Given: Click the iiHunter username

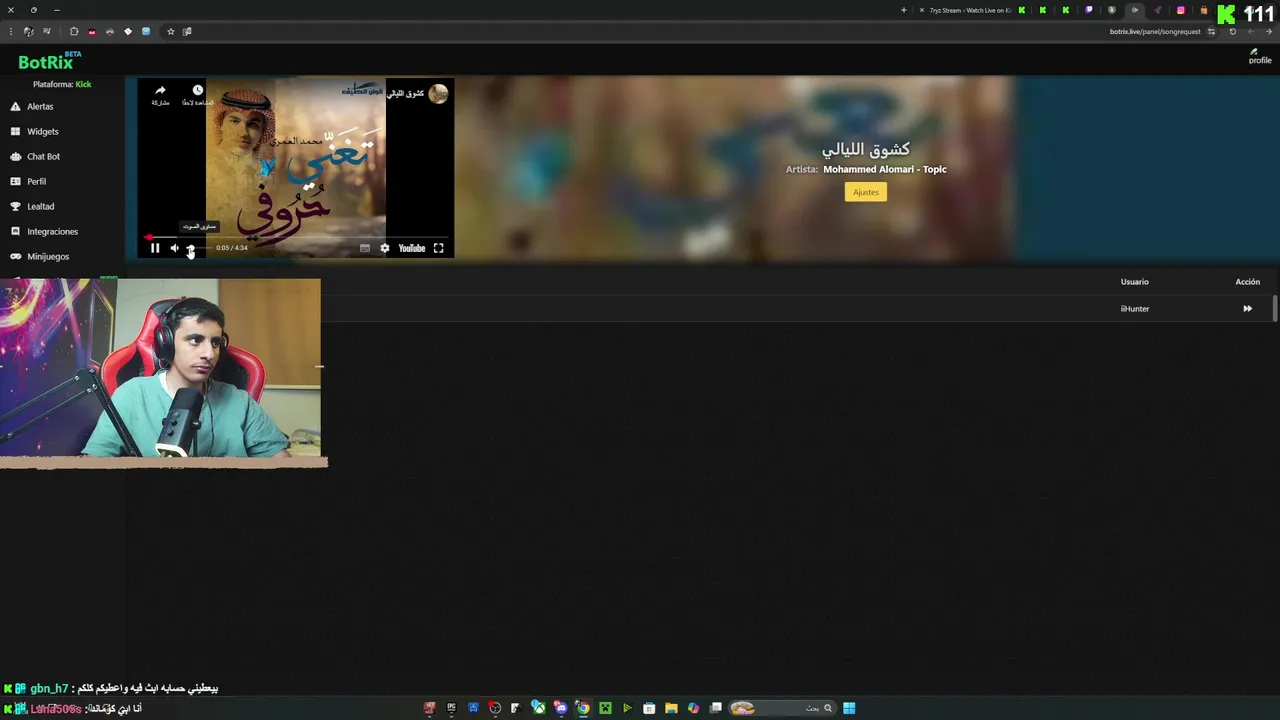Looking at the screenshot, I should 1135,309.
